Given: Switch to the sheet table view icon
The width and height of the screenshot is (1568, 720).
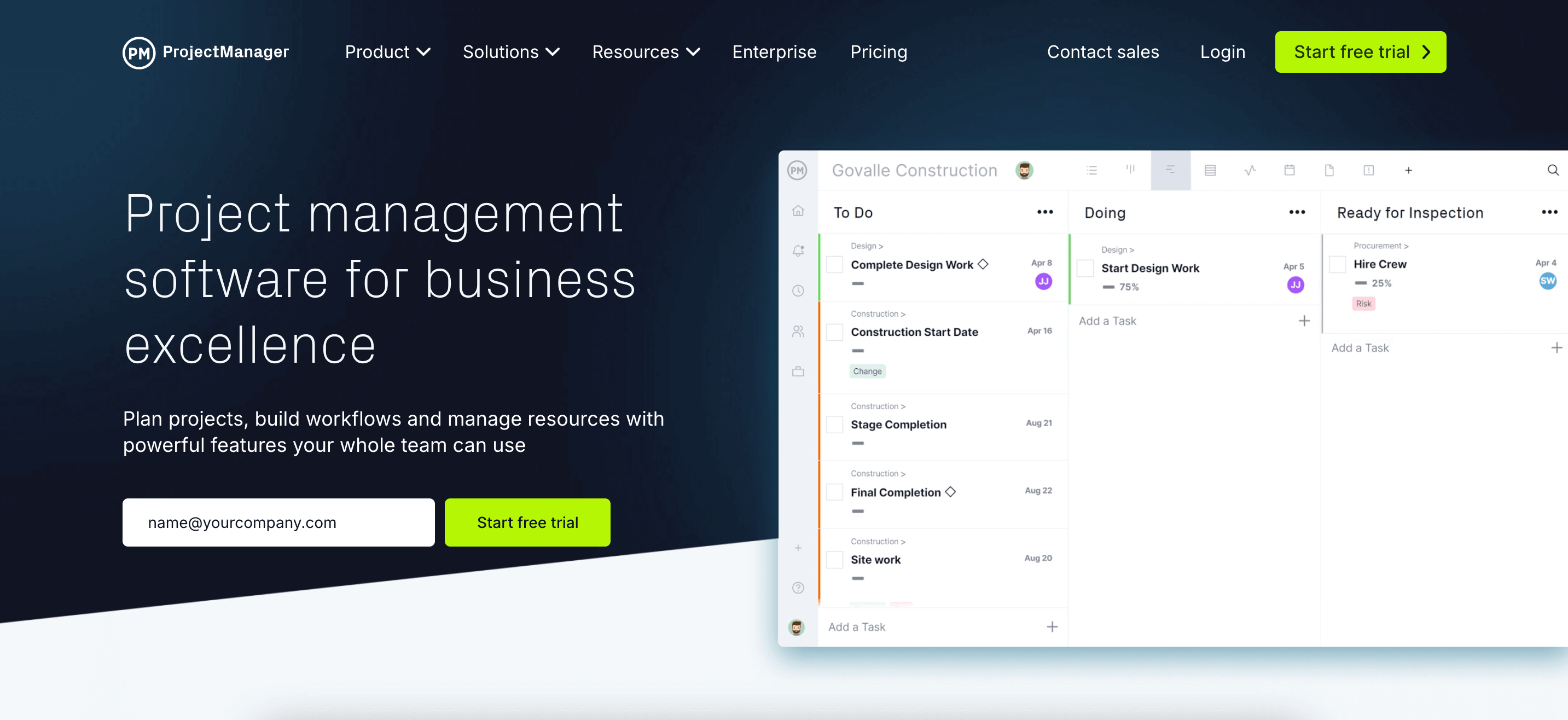Looking at the screenshot, I should pyautogui.click(x=1210, y=170).
